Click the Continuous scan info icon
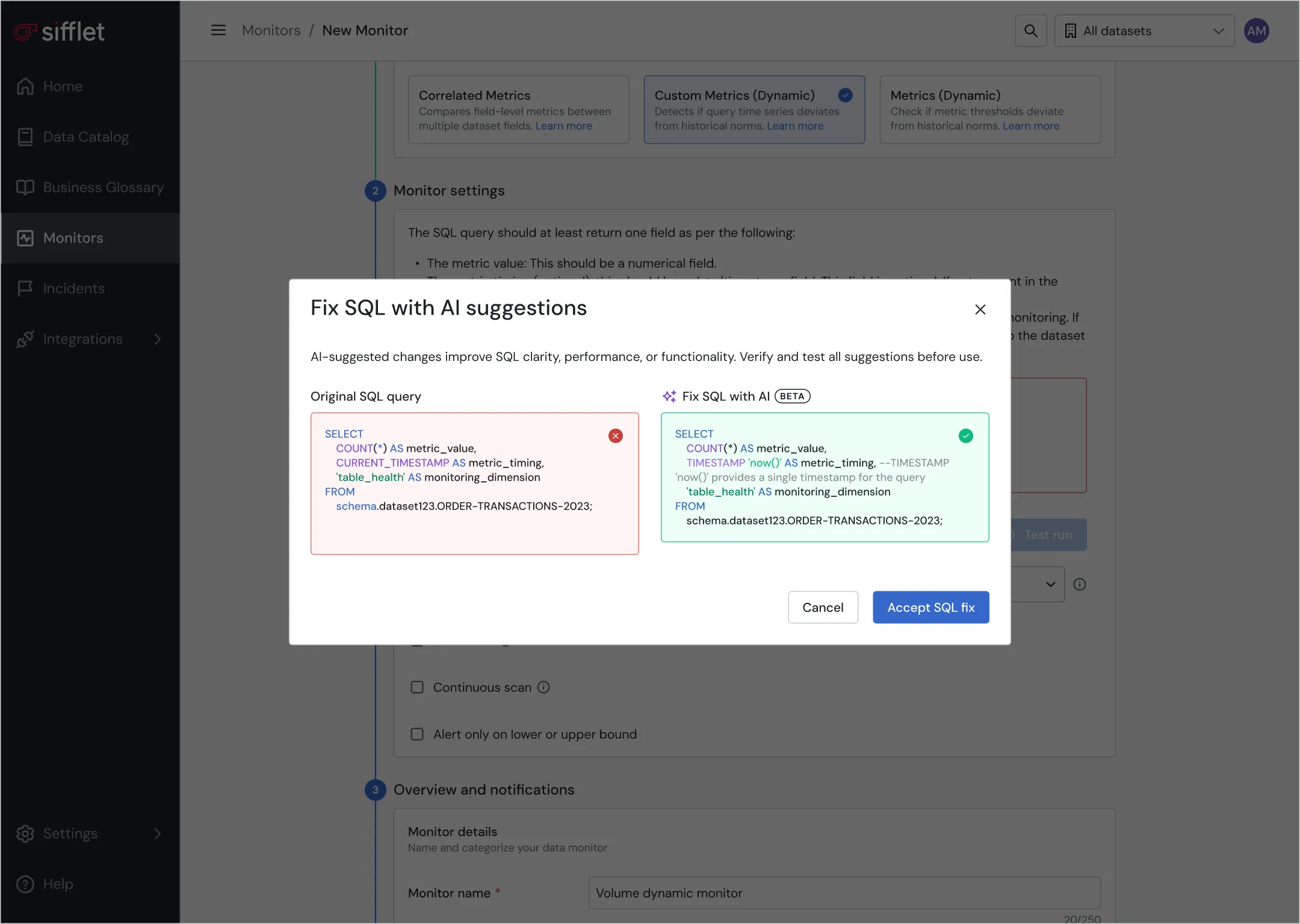This screenshot has width=1300, height=924. (x=543, y=687)
